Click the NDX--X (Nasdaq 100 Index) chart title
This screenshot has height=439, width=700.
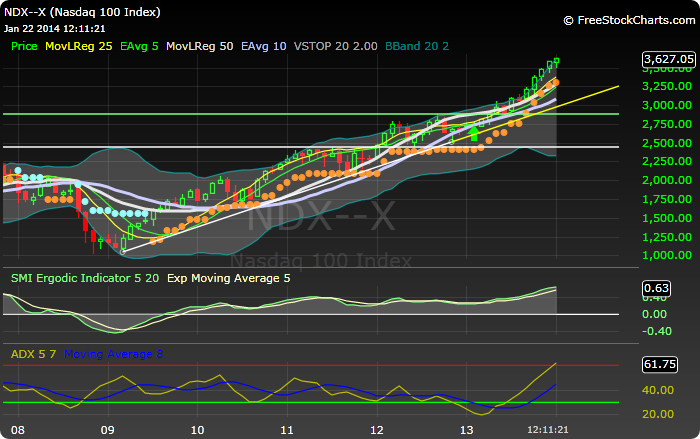82,12
